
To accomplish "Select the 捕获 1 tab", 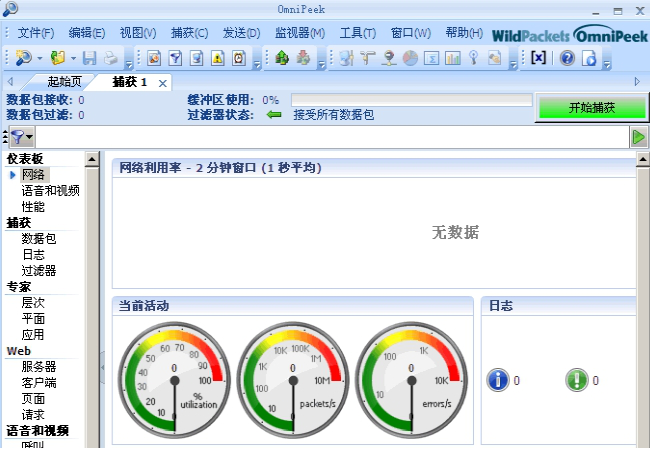I will 130,82.
